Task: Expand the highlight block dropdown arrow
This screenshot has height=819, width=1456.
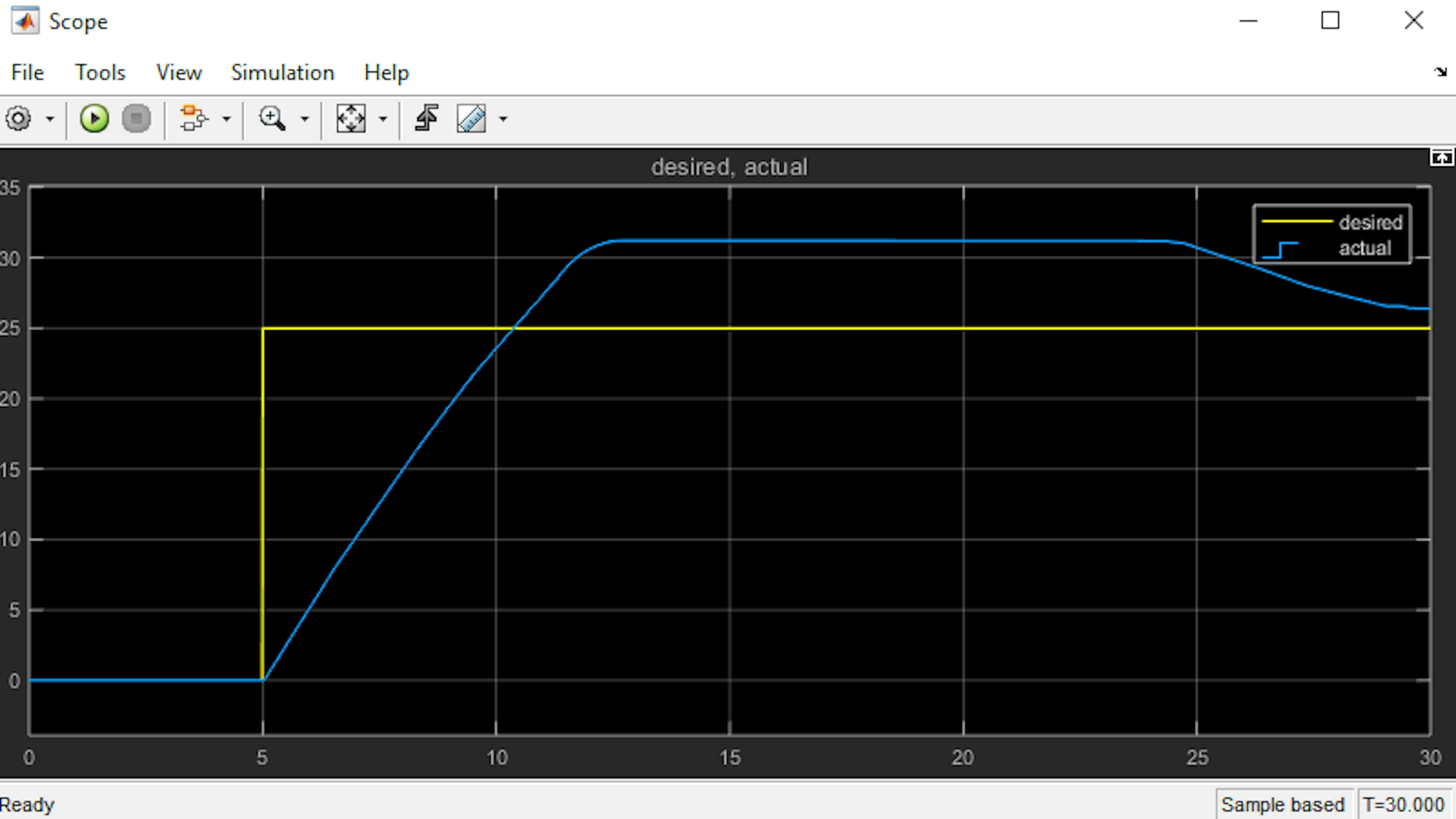Action: (x=227, y=119)
